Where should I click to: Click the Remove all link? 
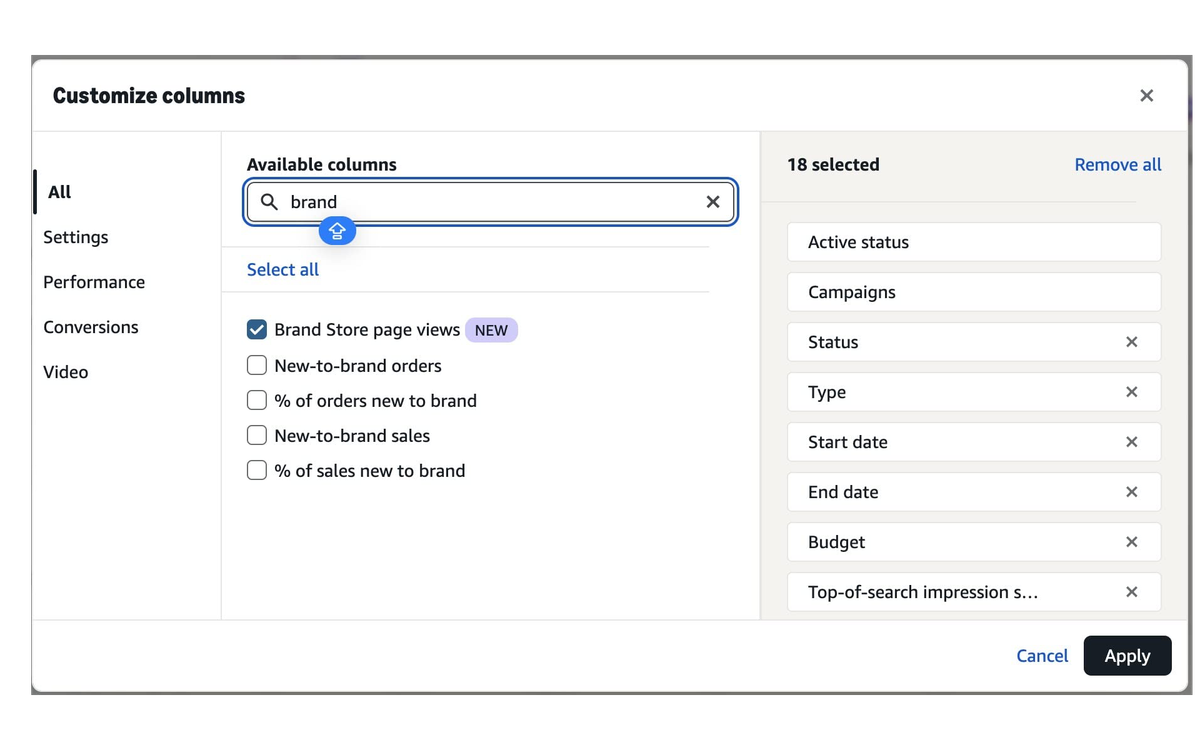[x=1117, y=165]
